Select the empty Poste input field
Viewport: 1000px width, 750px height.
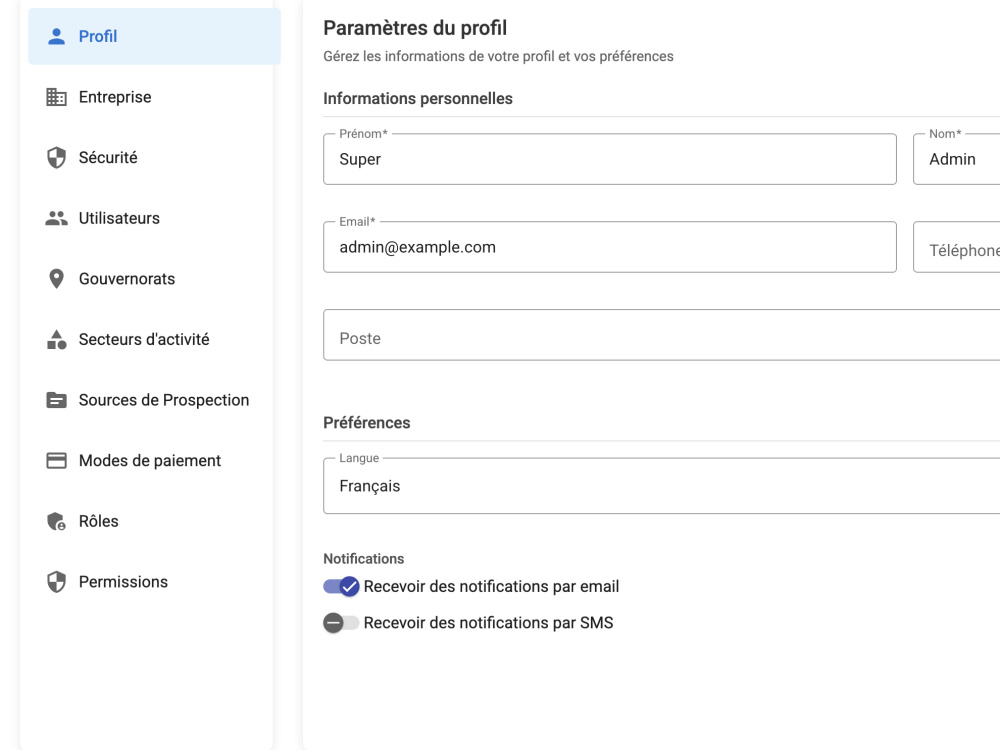(x=661, y=335)
